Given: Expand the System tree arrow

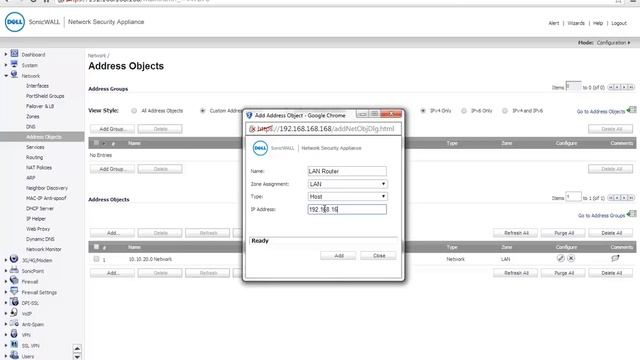Looking at the screenshot, I should [6, 64].
